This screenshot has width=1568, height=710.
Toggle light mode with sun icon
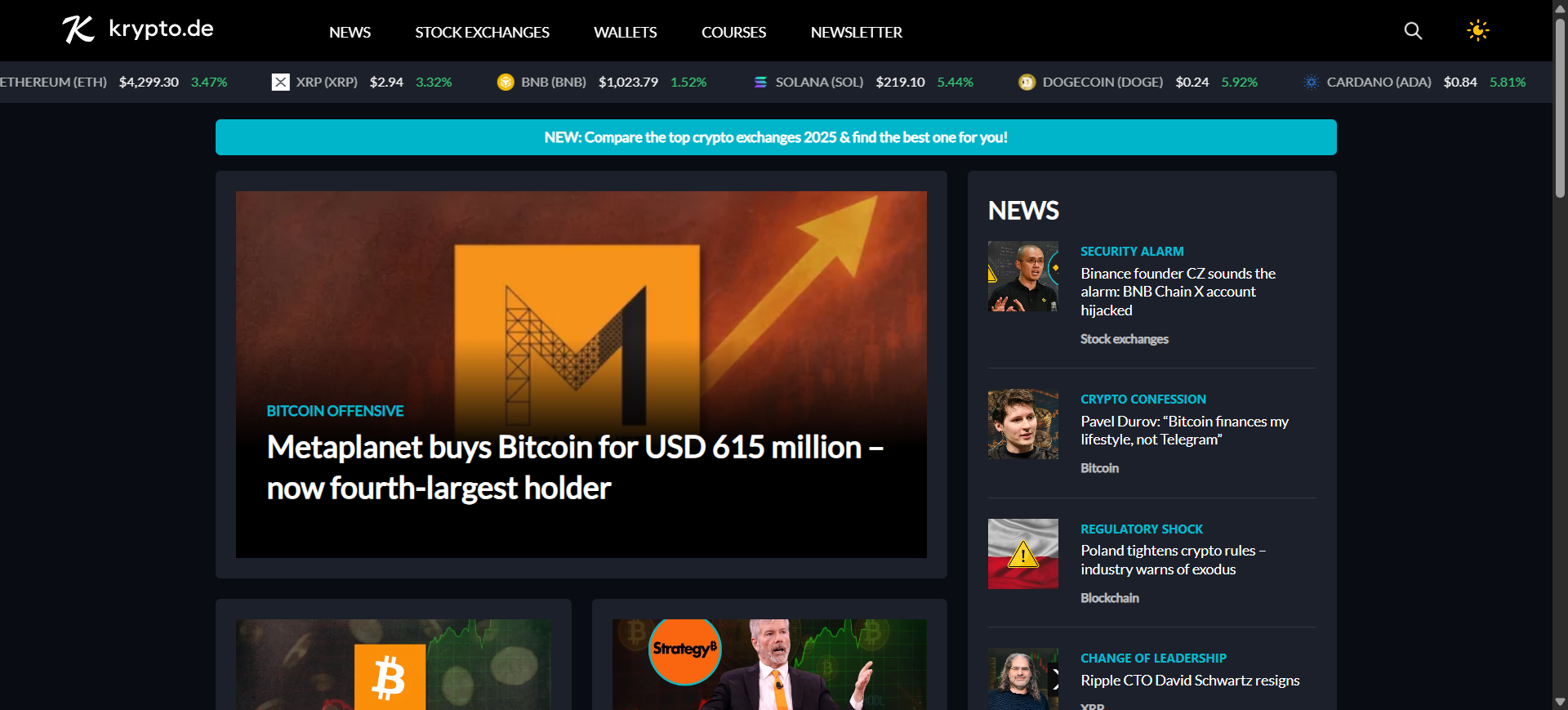pyautogui.click(x=1477, y=31)
